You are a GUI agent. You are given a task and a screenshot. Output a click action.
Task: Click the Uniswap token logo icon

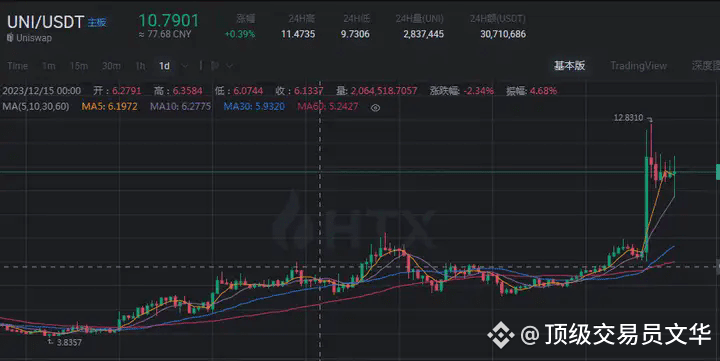click(10, 38)
